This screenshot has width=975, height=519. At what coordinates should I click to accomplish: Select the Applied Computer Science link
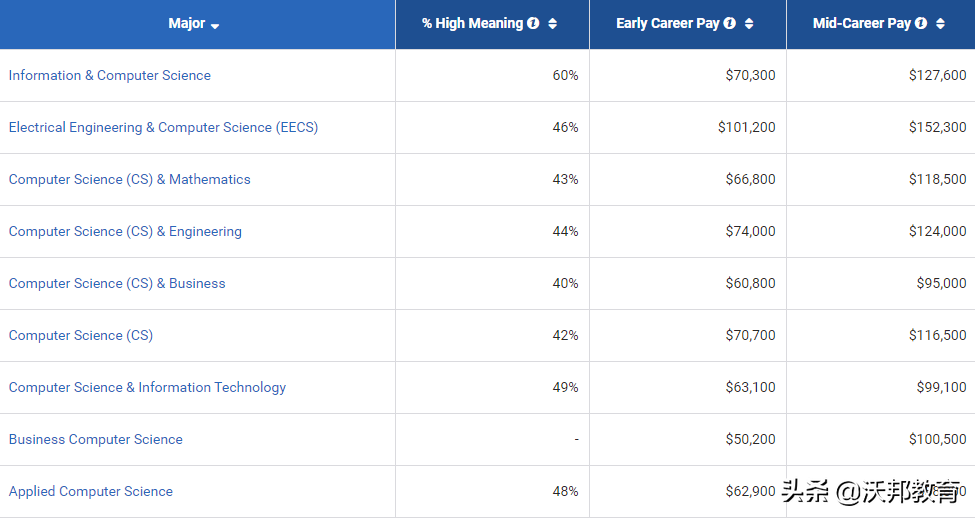coord(91,491)
